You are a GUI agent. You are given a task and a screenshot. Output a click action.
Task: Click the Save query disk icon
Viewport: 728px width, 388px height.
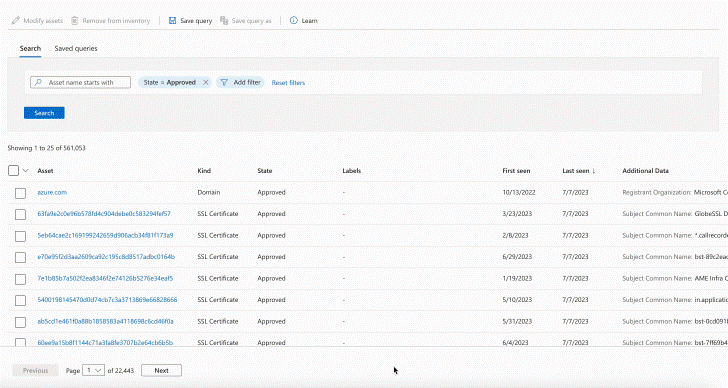172,20
